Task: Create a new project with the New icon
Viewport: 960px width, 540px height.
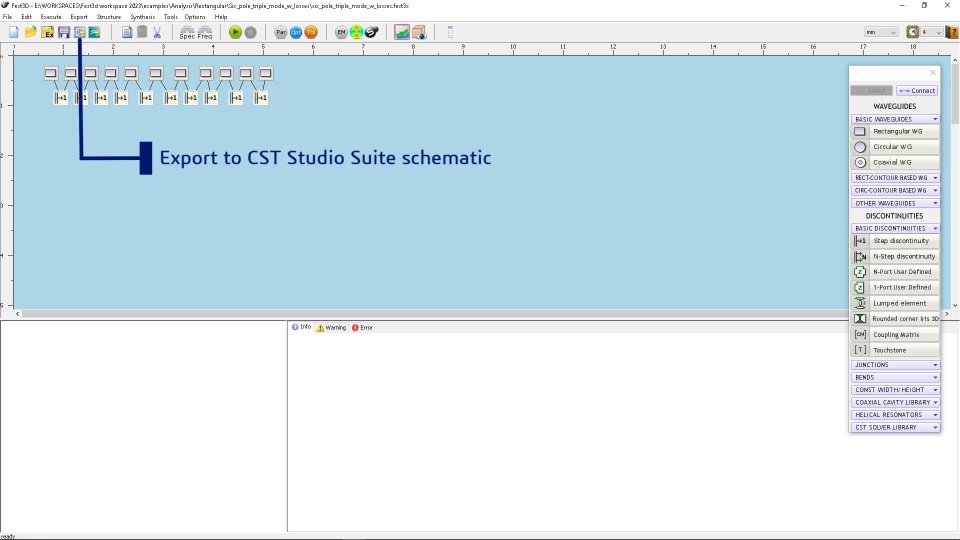Action: click(x=13, y=32)
